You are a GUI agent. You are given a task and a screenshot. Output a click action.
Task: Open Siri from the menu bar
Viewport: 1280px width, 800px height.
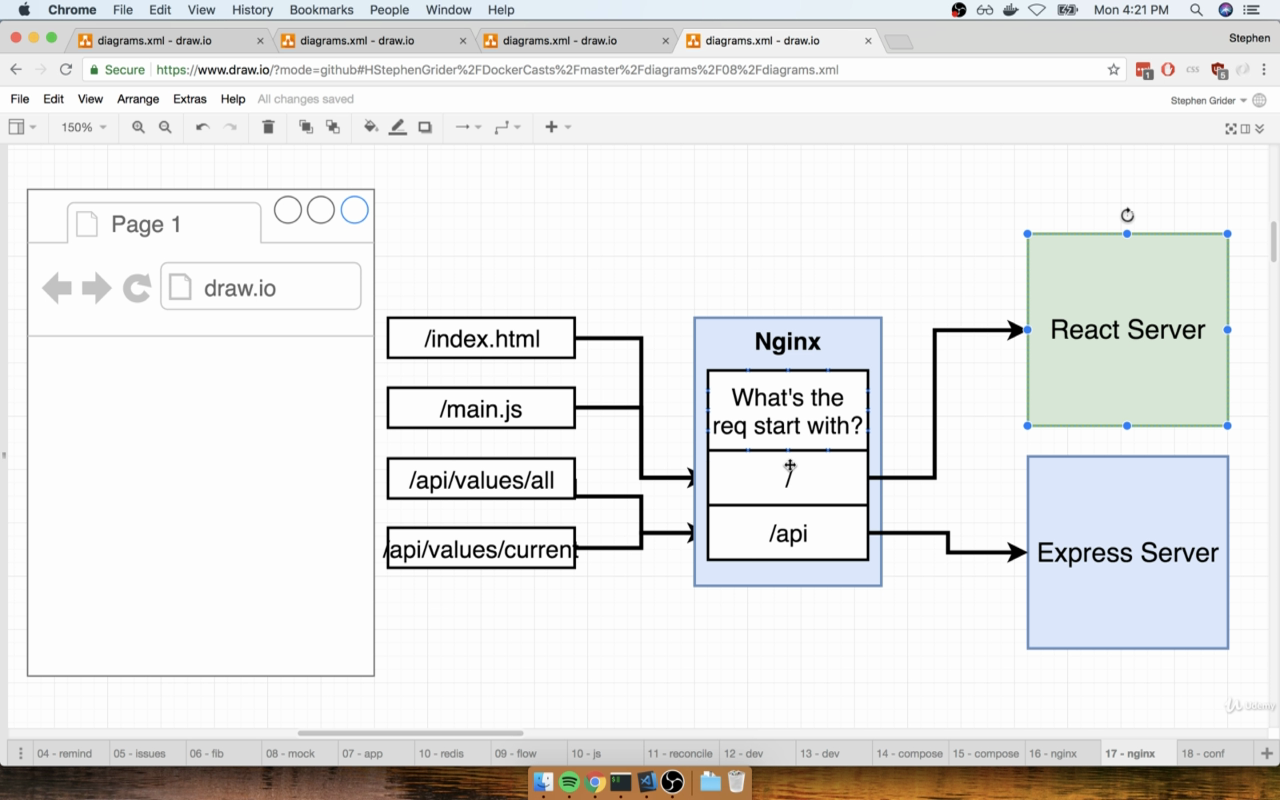[1226, 10]
